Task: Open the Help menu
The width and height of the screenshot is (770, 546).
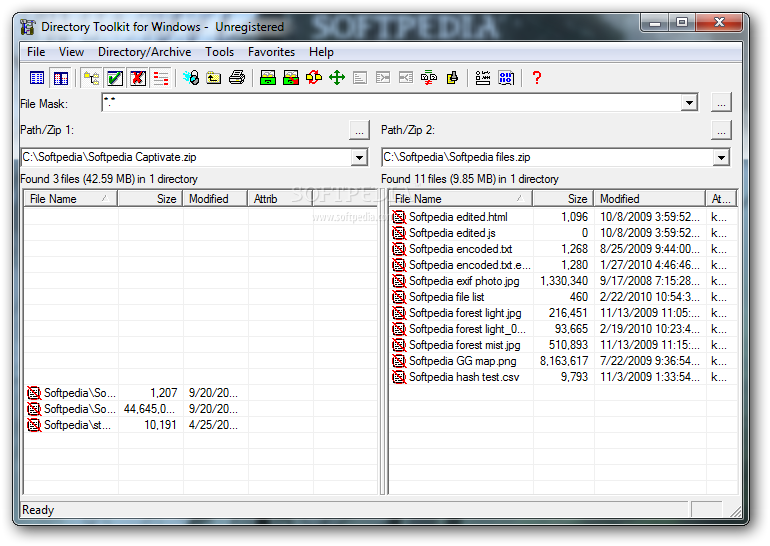Action: (321, 52)
